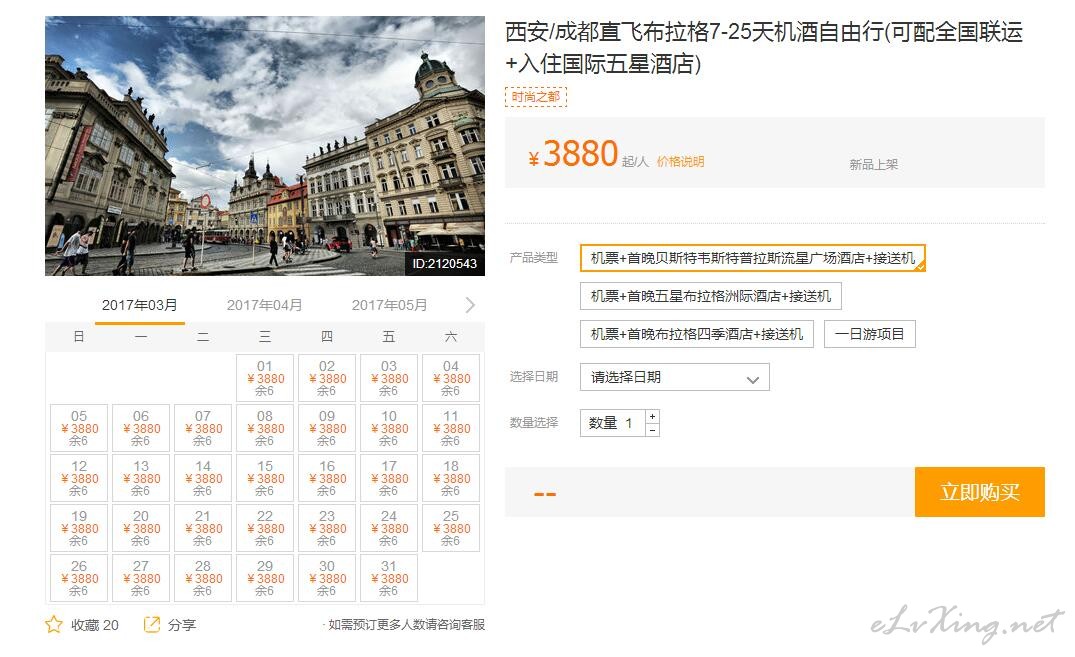This screenshot has height=657, width=1075.
Task: Open the 请选择日期 dropdown
Action: click(x=675, y=377)
